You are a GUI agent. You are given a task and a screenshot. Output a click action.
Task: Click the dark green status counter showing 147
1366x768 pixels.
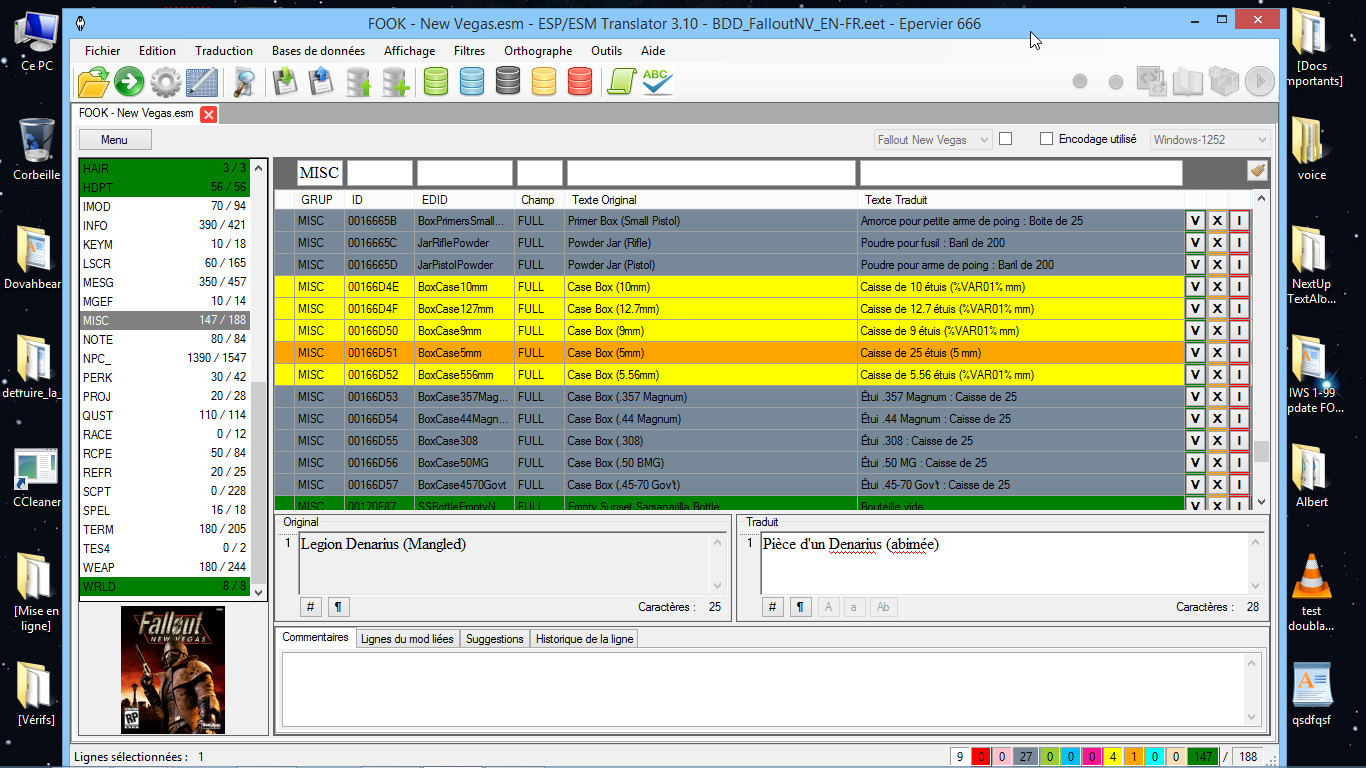tap(1202, 757)
